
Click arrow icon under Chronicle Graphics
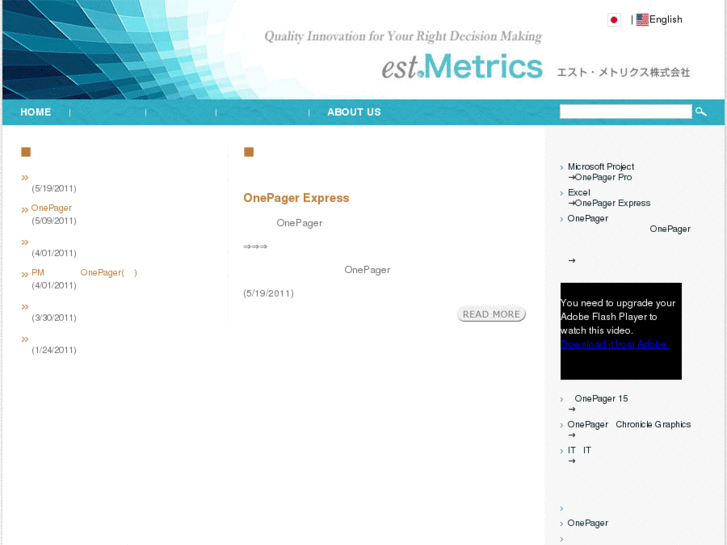tap(572, 436)
